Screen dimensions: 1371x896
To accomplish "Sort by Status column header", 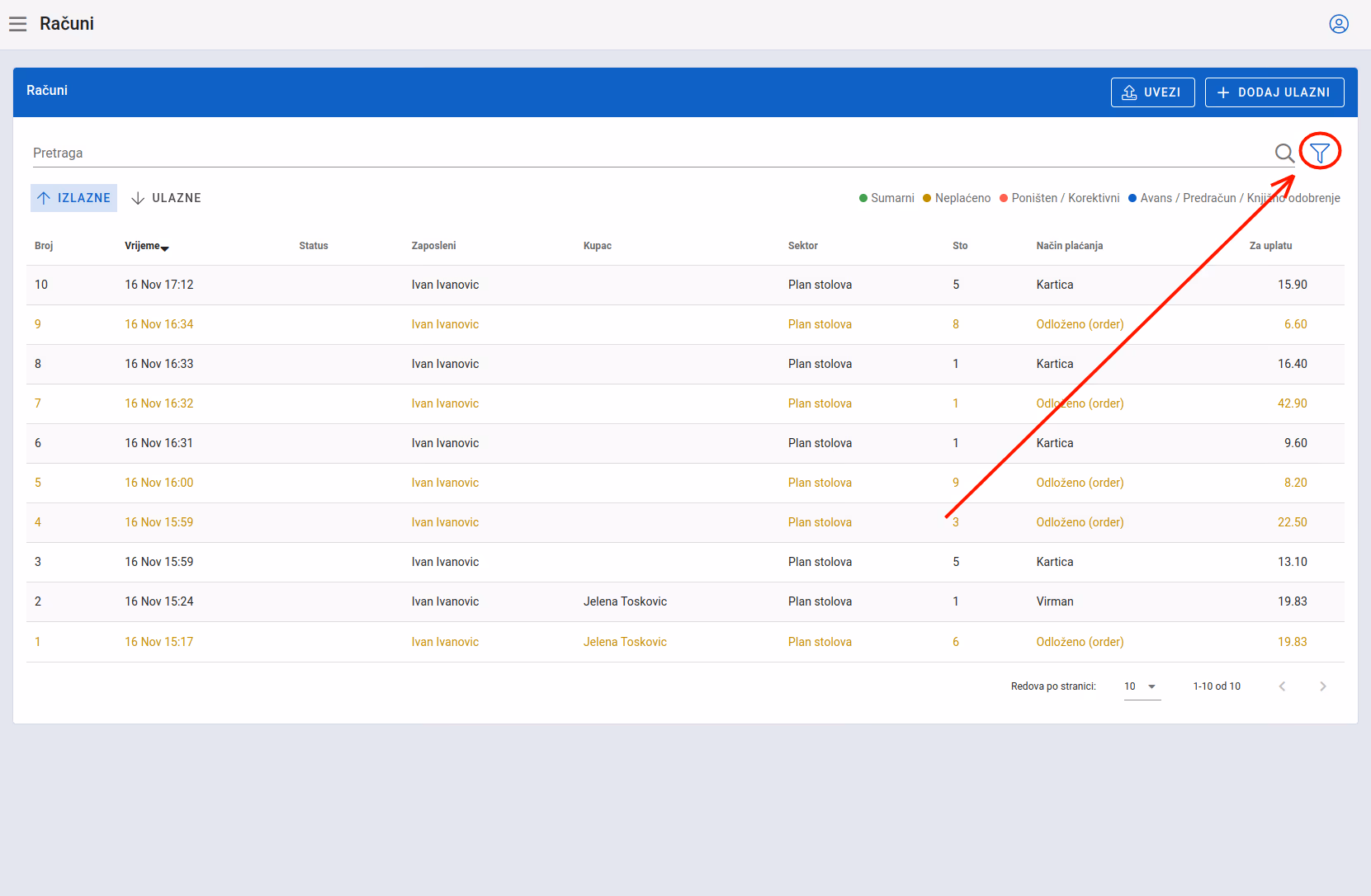I will [x=314, y=246].
